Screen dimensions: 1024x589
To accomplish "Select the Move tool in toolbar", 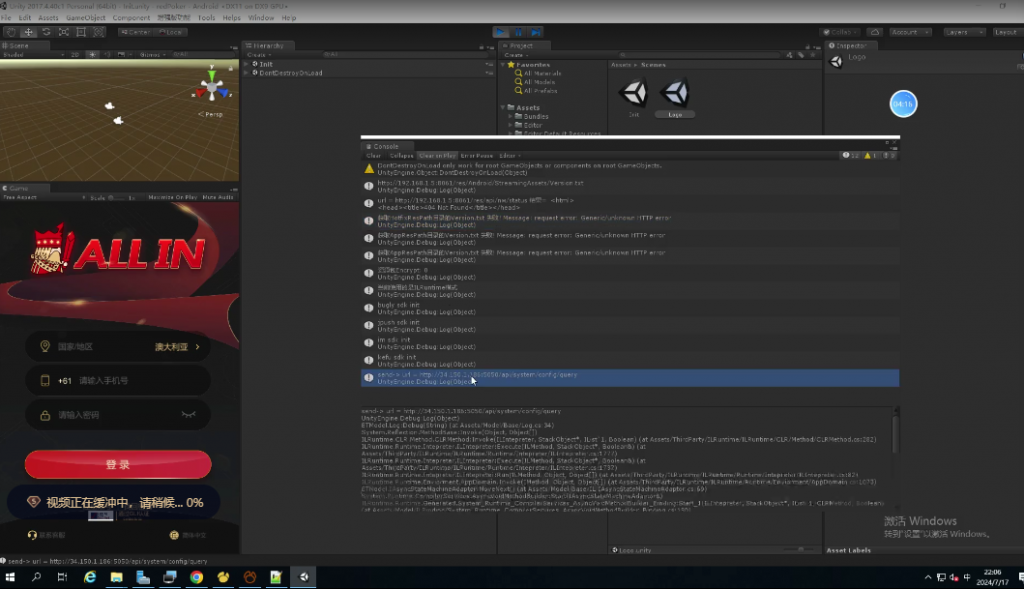I will [x=29, y=32].
